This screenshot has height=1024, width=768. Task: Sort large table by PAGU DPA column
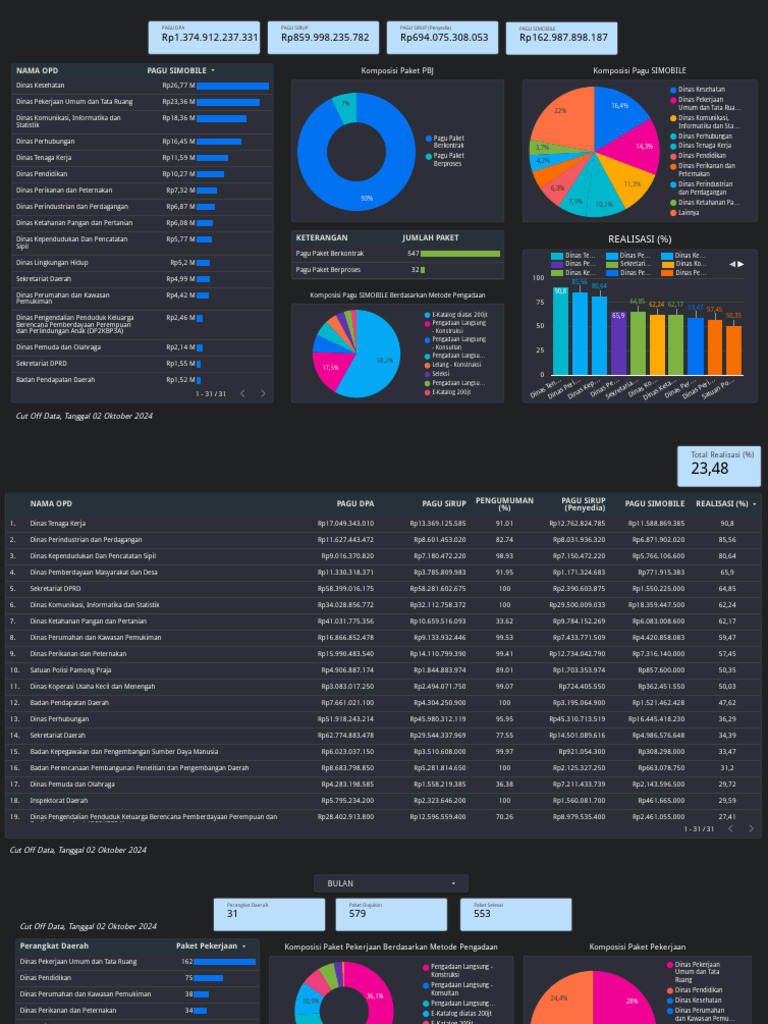click(355, 504)
